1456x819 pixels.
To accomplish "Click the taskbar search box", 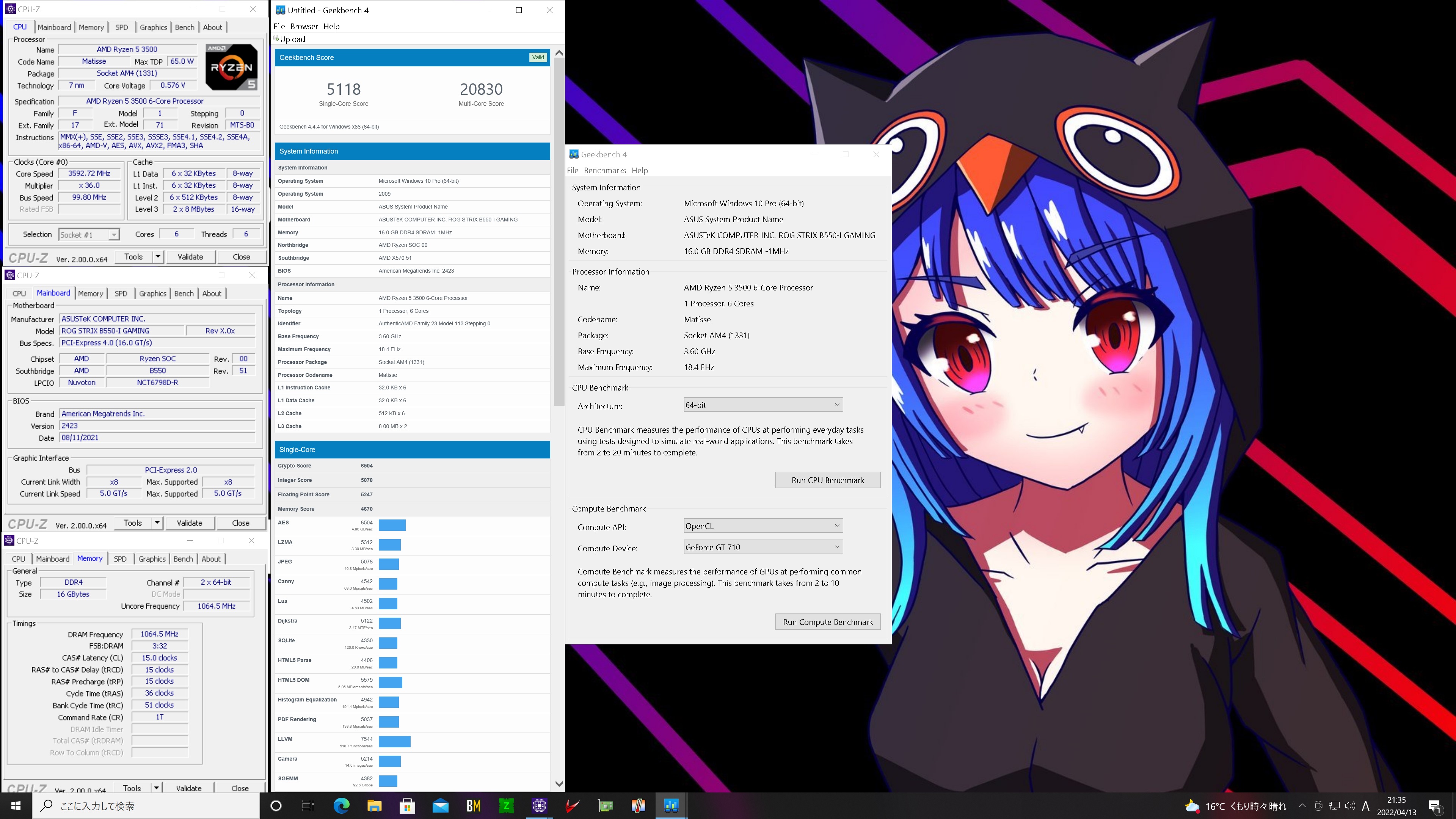I will click(146, 805).
